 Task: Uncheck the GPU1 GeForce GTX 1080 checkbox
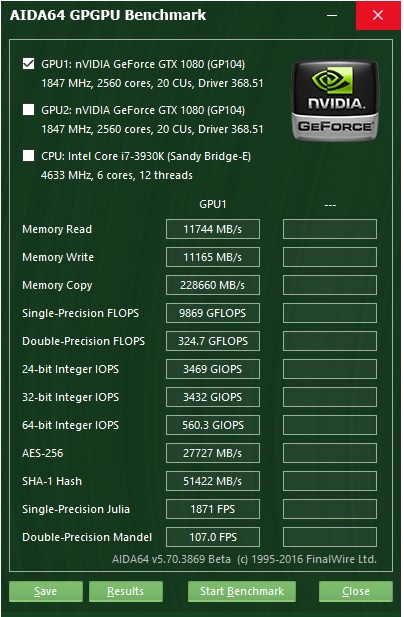point(28,63)
